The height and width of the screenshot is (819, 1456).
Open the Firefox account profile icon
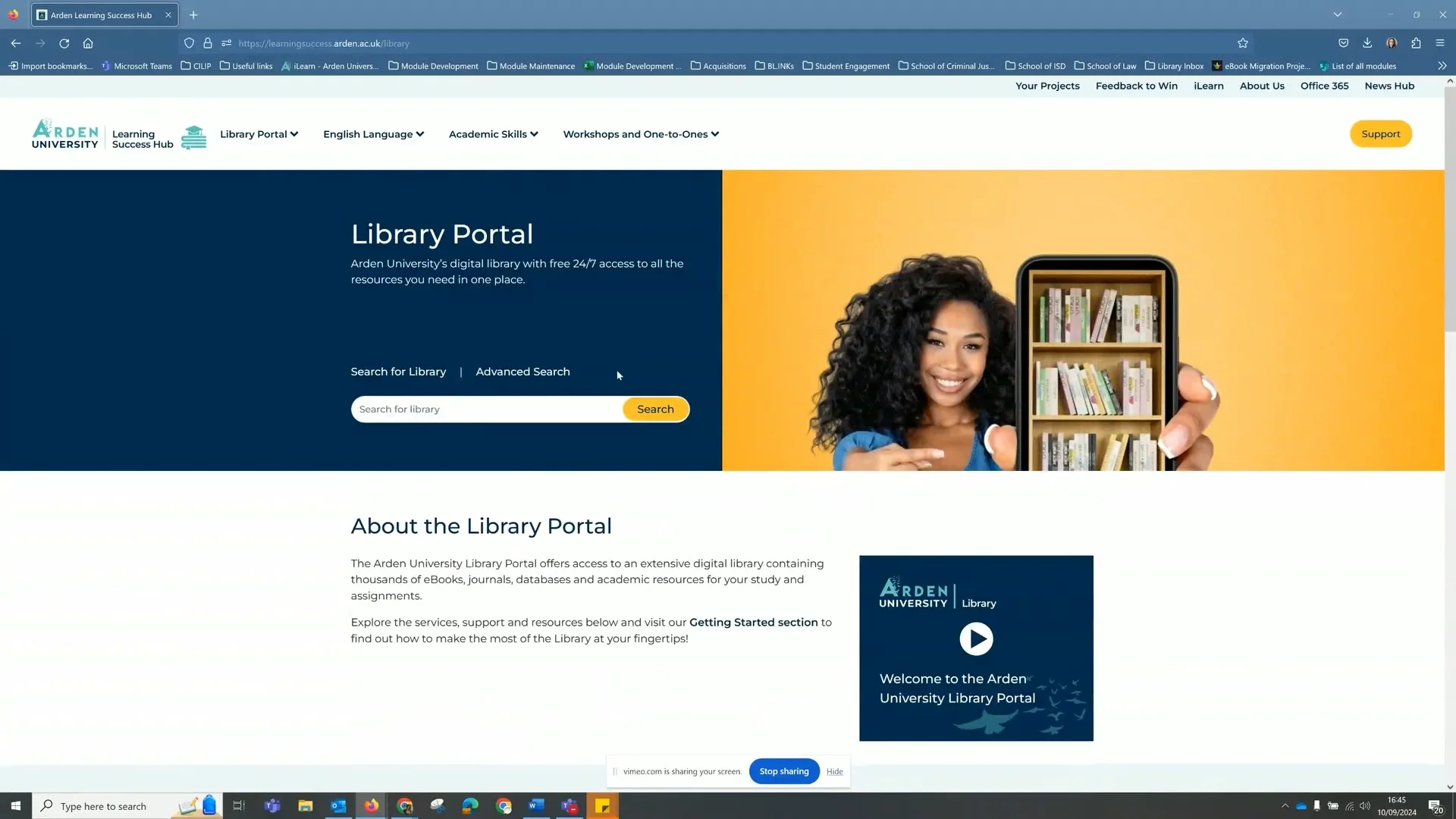(1392, 43)
